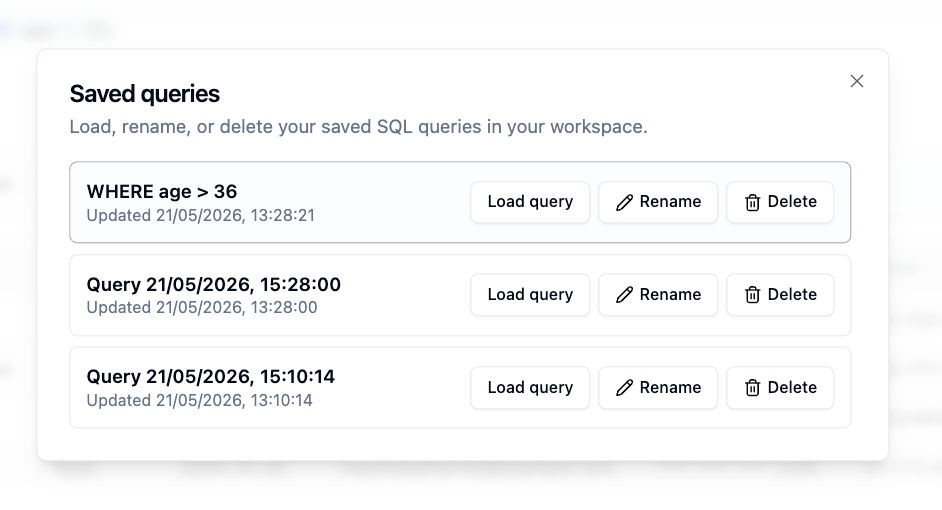Load the 'WHERE age > 36' query
Screen dimensions: 942x510
[530, 202]
